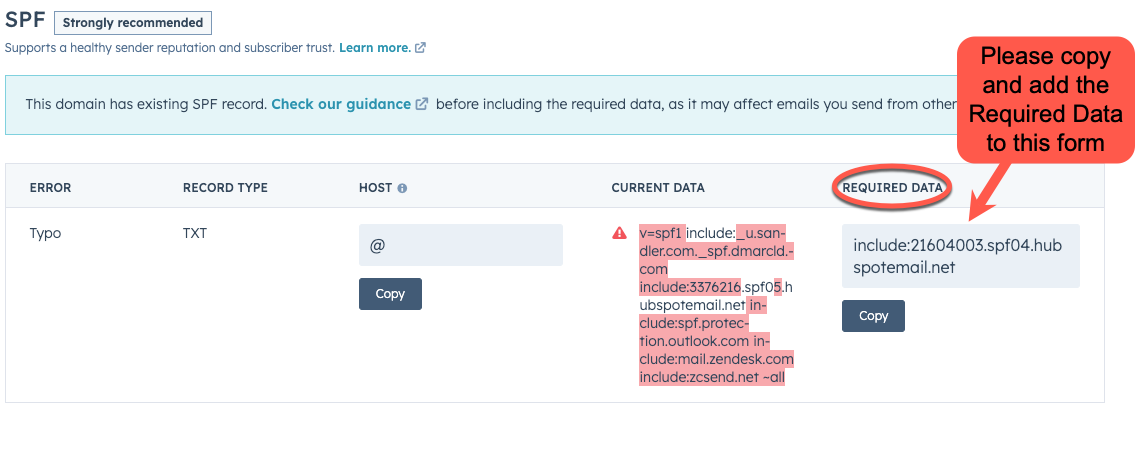Image resolution: width=1147 pixels, height=474 pixels.
Task: Click the info icon next to HOST
Action: [402, 188]
